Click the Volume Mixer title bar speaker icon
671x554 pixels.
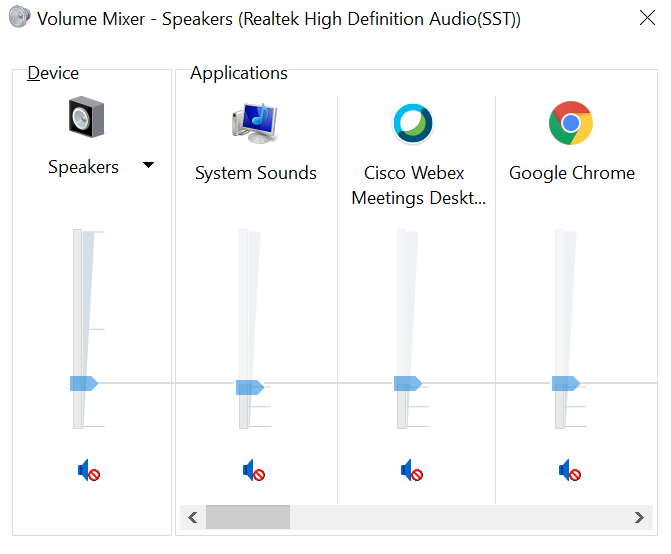19,19
